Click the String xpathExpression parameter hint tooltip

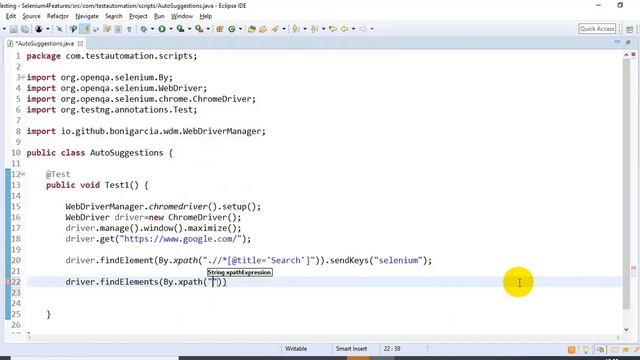point(240,272)
